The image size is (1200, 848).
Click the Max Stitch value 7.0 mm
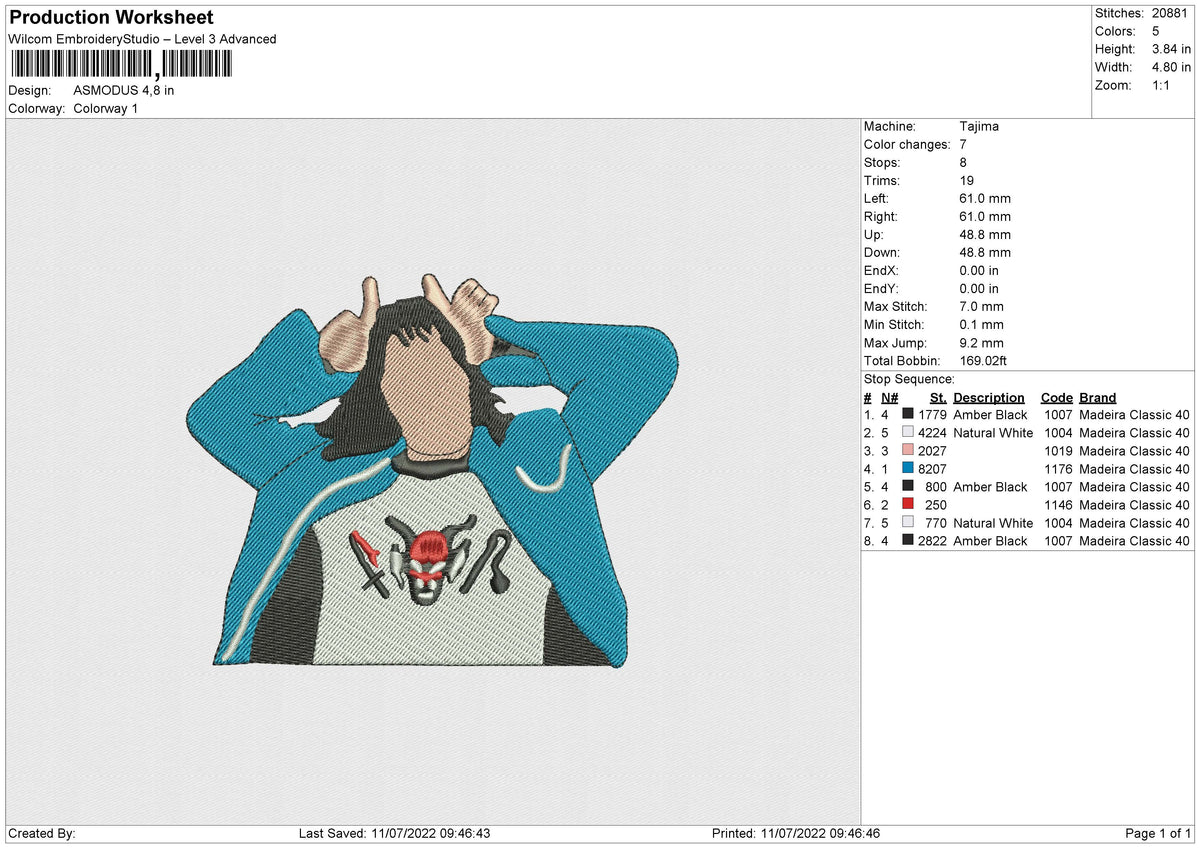point(982,307)
